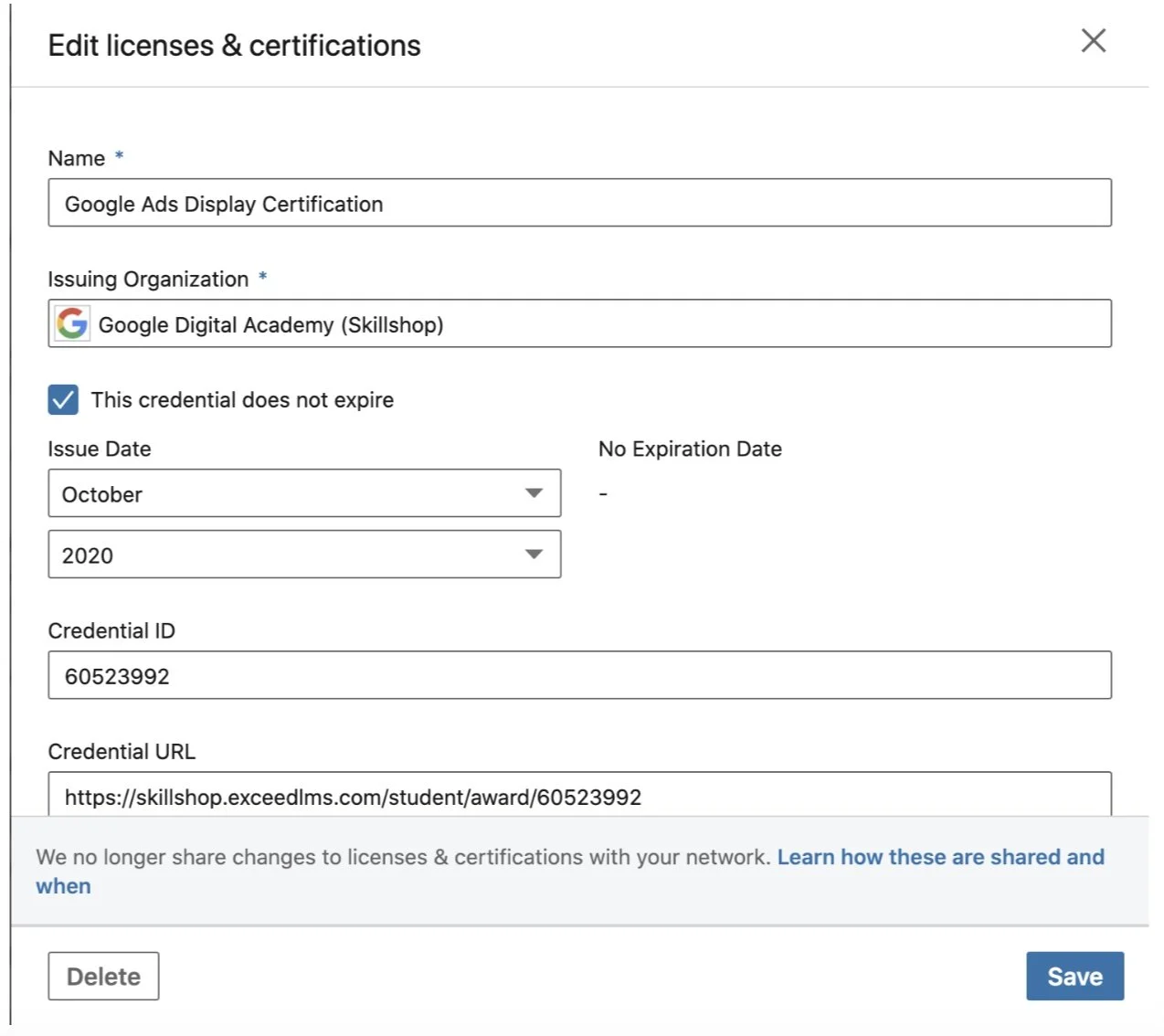The width and height of the screenshot is (1164, 1036).
Task: Save the certification changes
Action: pos(1074,976)
